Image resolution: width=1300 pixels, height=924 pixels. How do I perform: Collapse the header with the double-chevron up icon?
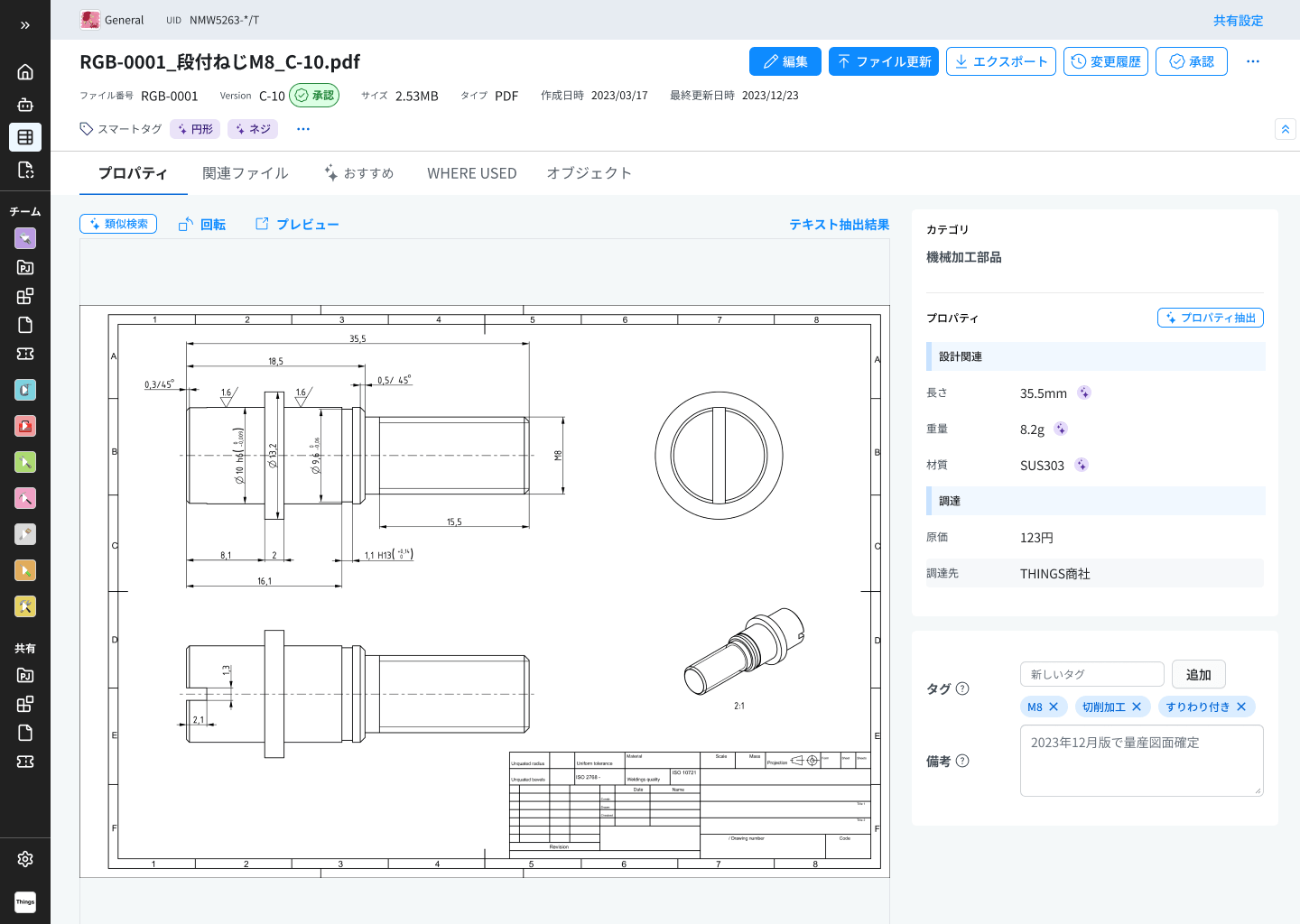pos(1286,129)
